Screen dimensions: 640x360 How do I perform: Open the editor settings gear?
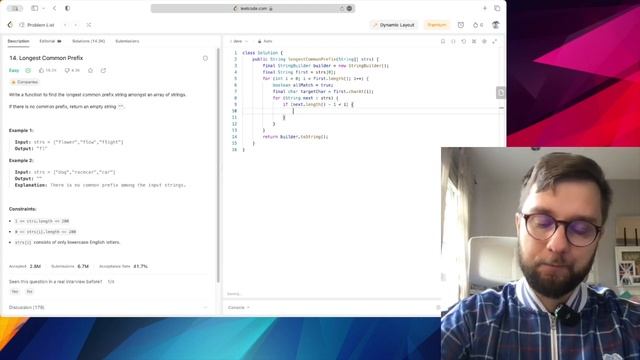[x=484, y=41]
